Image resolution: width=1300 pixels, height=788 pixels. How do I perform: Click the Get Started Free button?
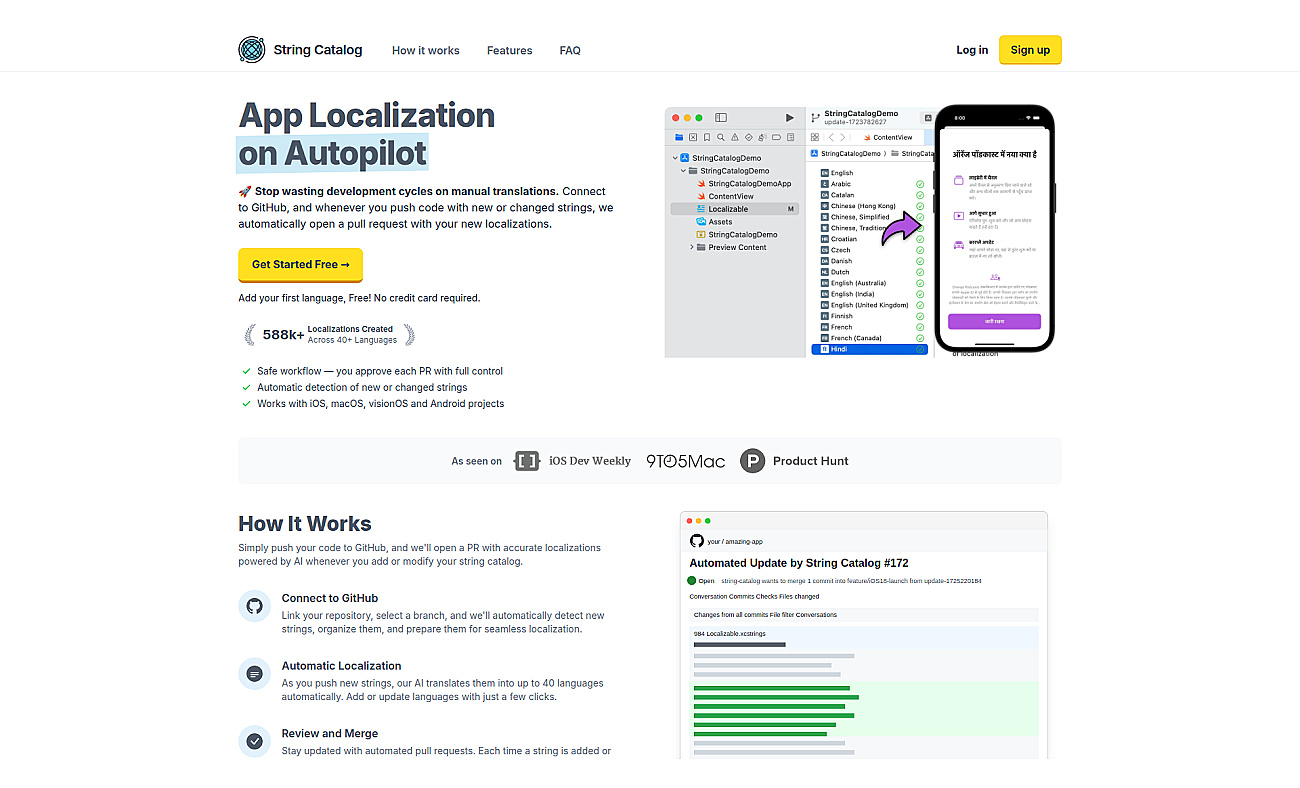coord(300,265)
